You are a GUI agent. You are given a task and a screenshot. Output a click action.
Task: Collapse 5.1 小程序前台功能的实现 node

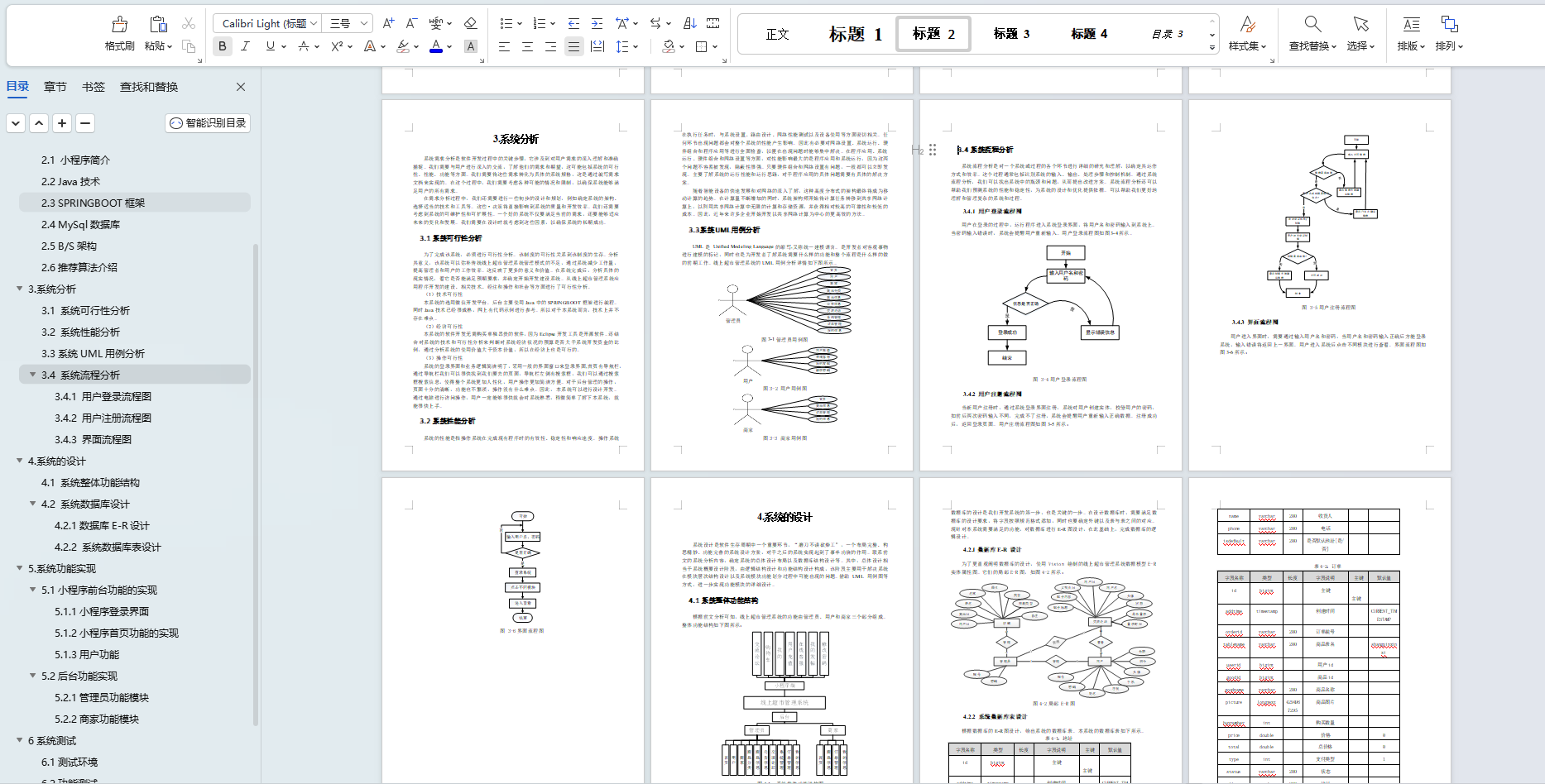pyautogui.click(x=33, y=590)
